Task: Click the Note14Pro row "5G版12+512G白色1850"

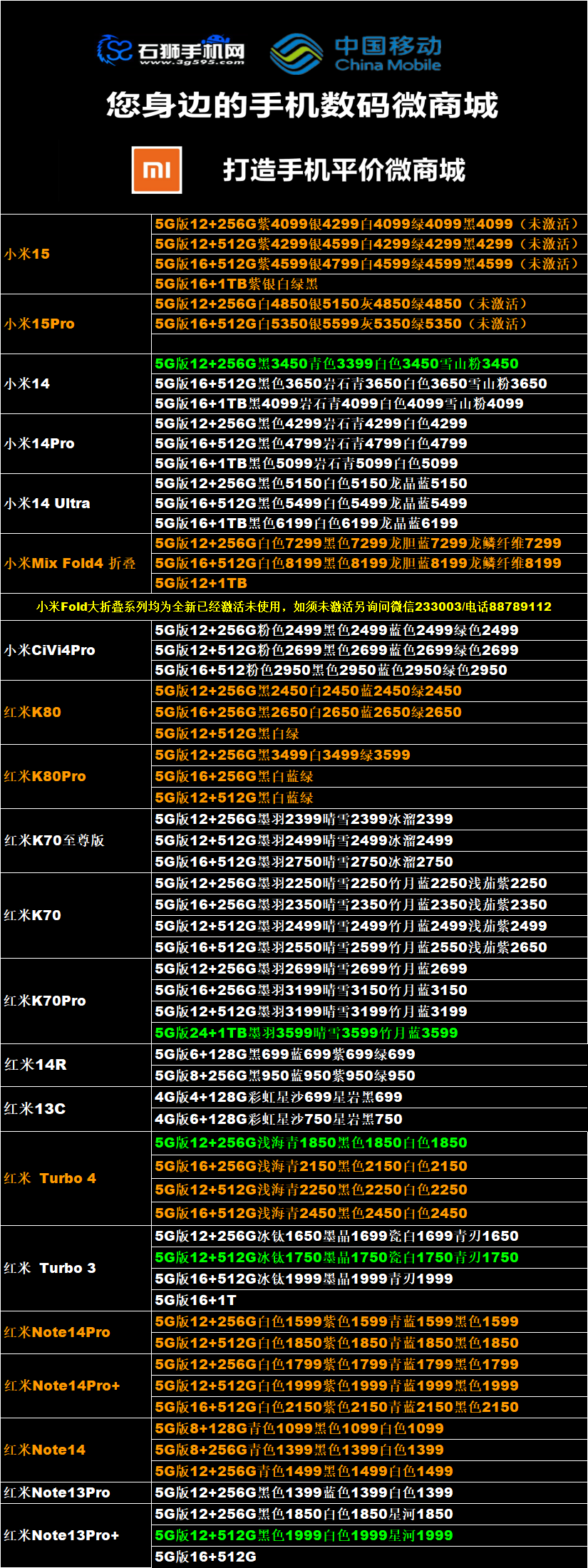Action: tap(369, 1343)
